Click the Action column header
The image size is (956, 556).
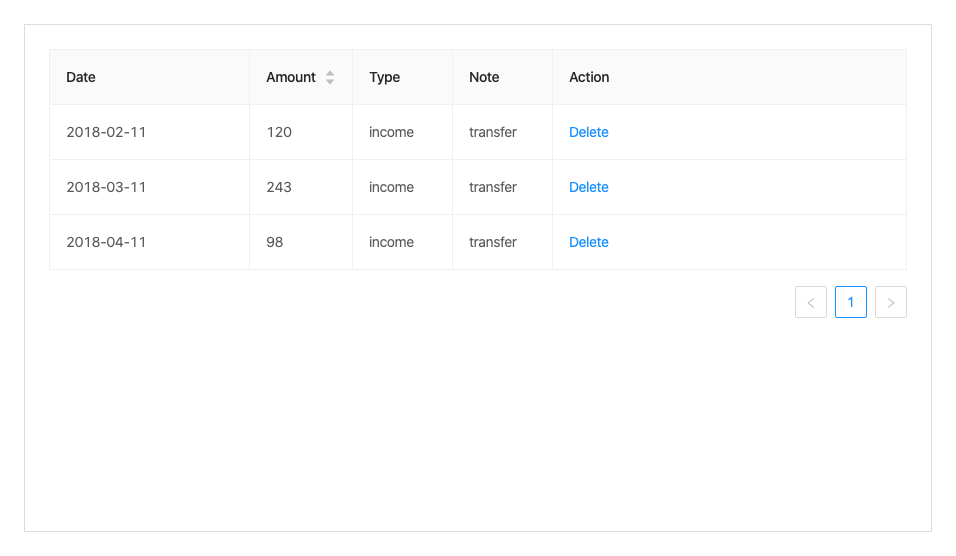pos(589,77)
